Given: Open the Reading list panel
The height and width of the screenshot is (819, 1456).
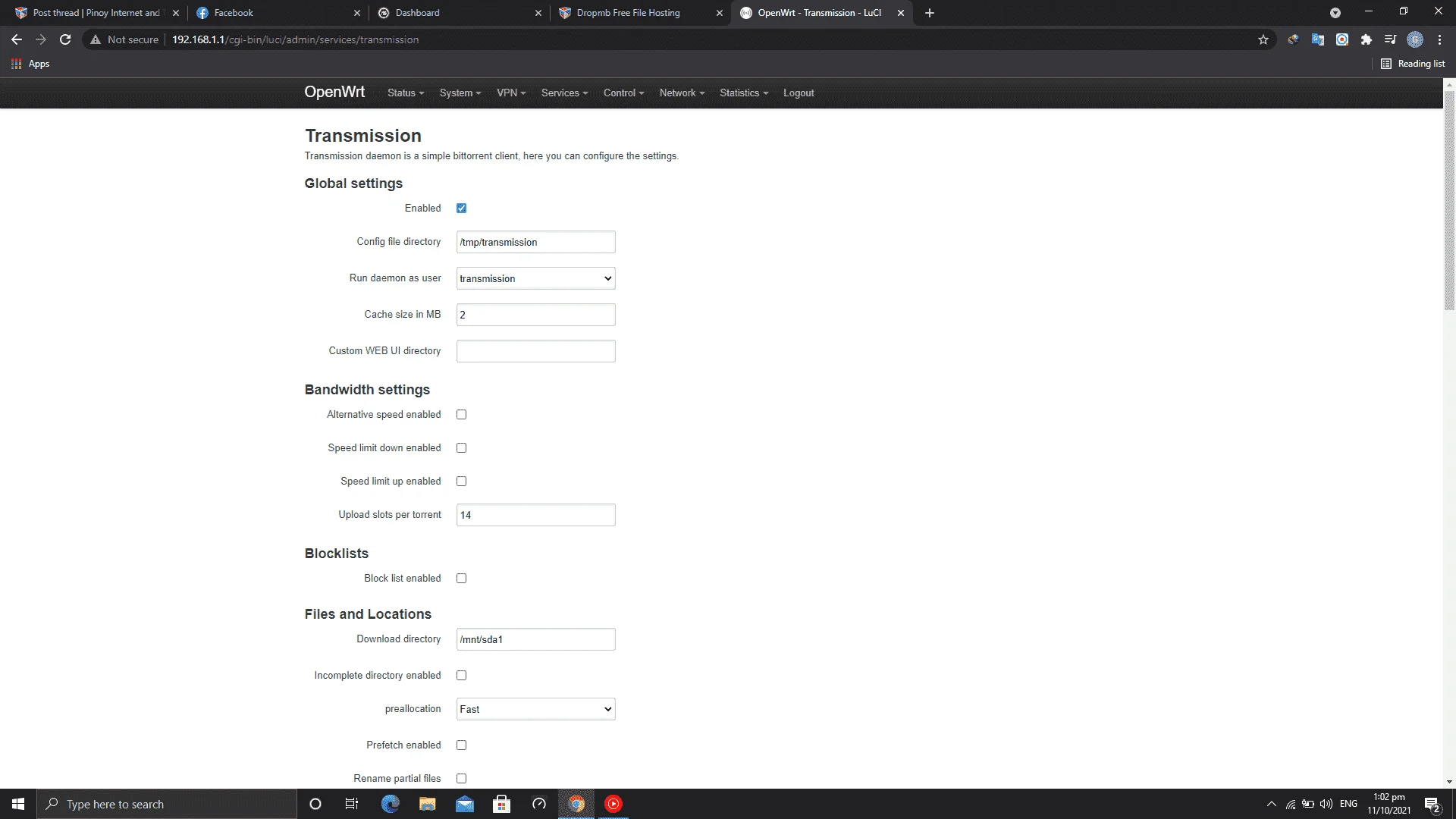Looking at the screenshot, I should coord(1413,64).
